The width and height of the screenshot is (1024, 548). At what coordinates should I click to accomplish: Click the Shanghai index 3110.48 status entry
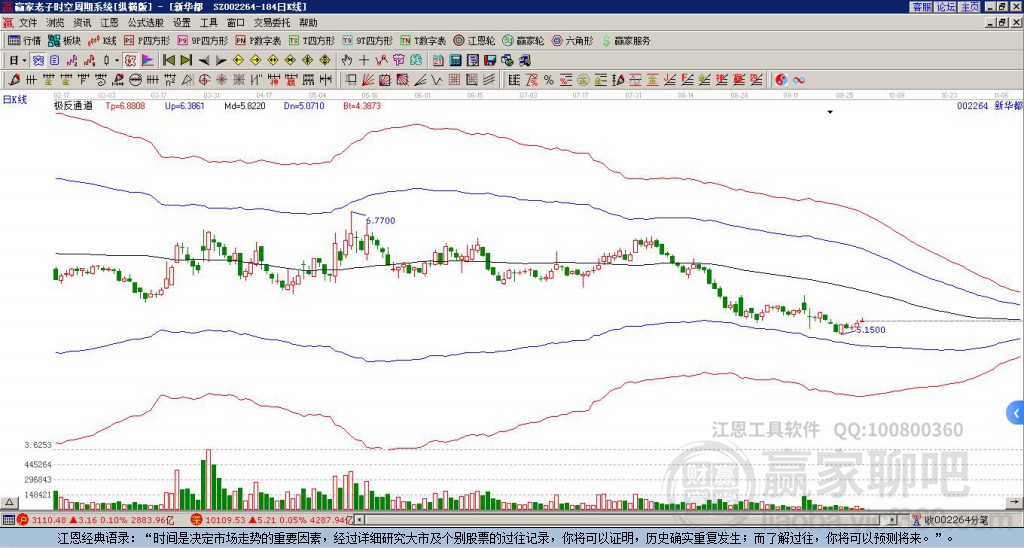[95, 520]
